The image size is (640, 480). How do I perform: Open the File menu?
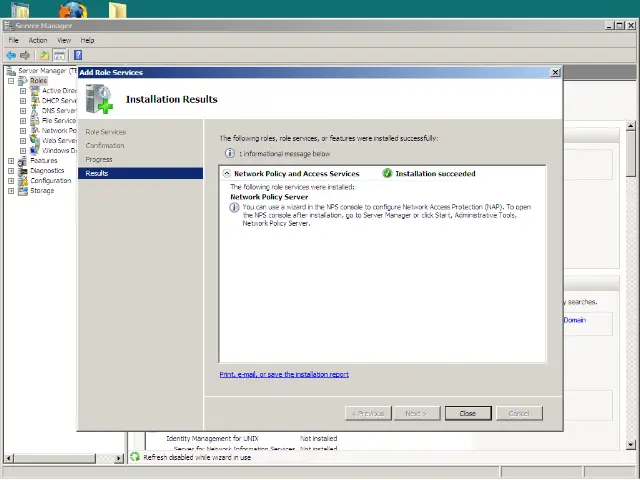click(x=13, y=40)
